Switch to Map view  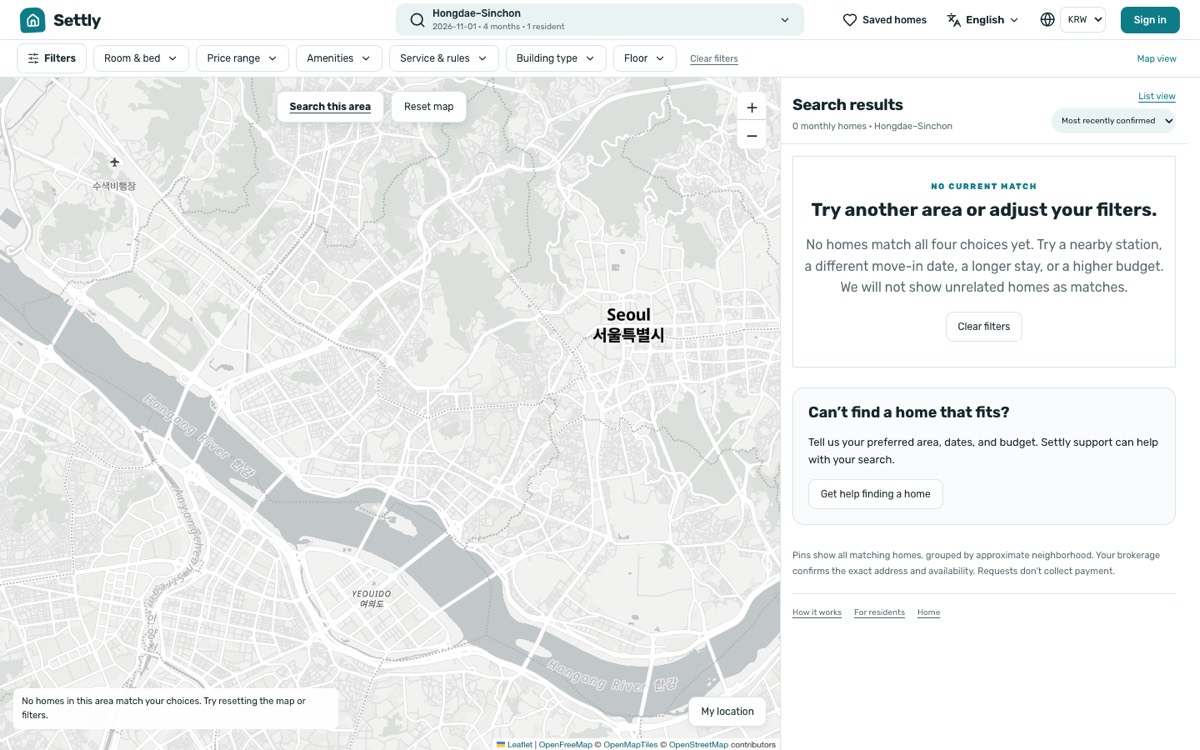tap(1156, 59)
